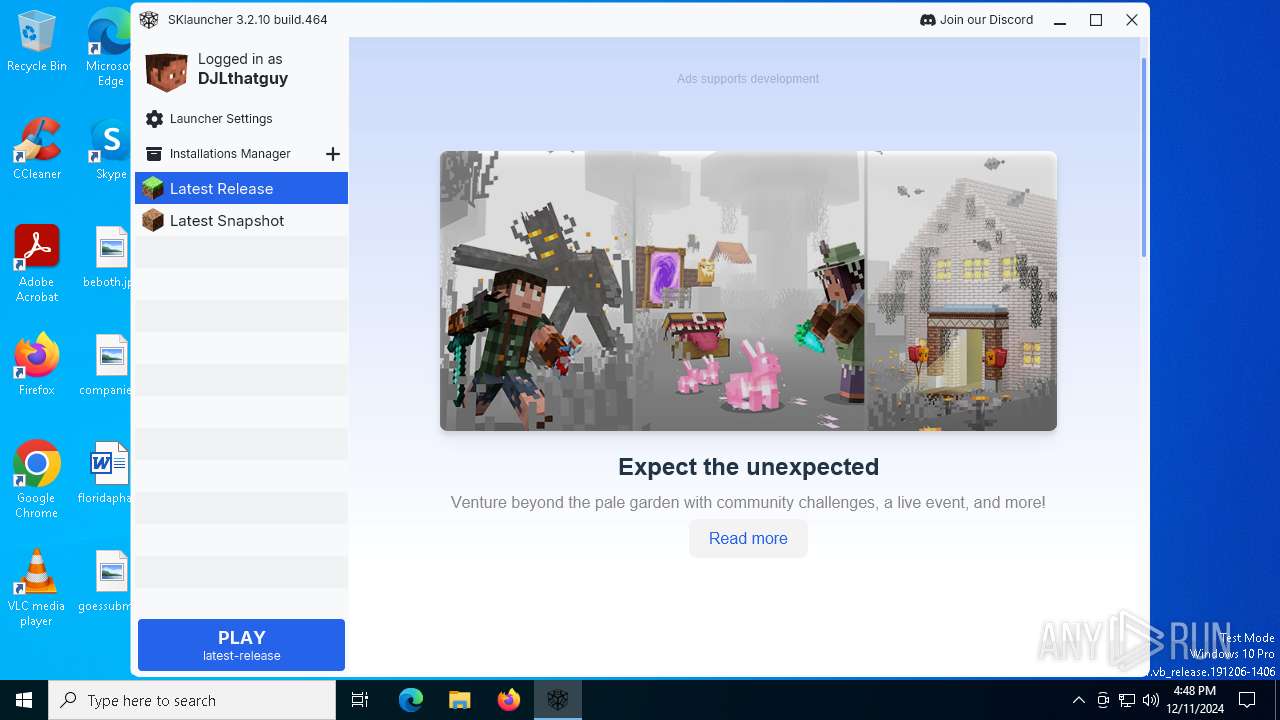This screenshot has height=720, width=1280.
Task: Add a new installation with plus icon
Action: pos(333,154)
